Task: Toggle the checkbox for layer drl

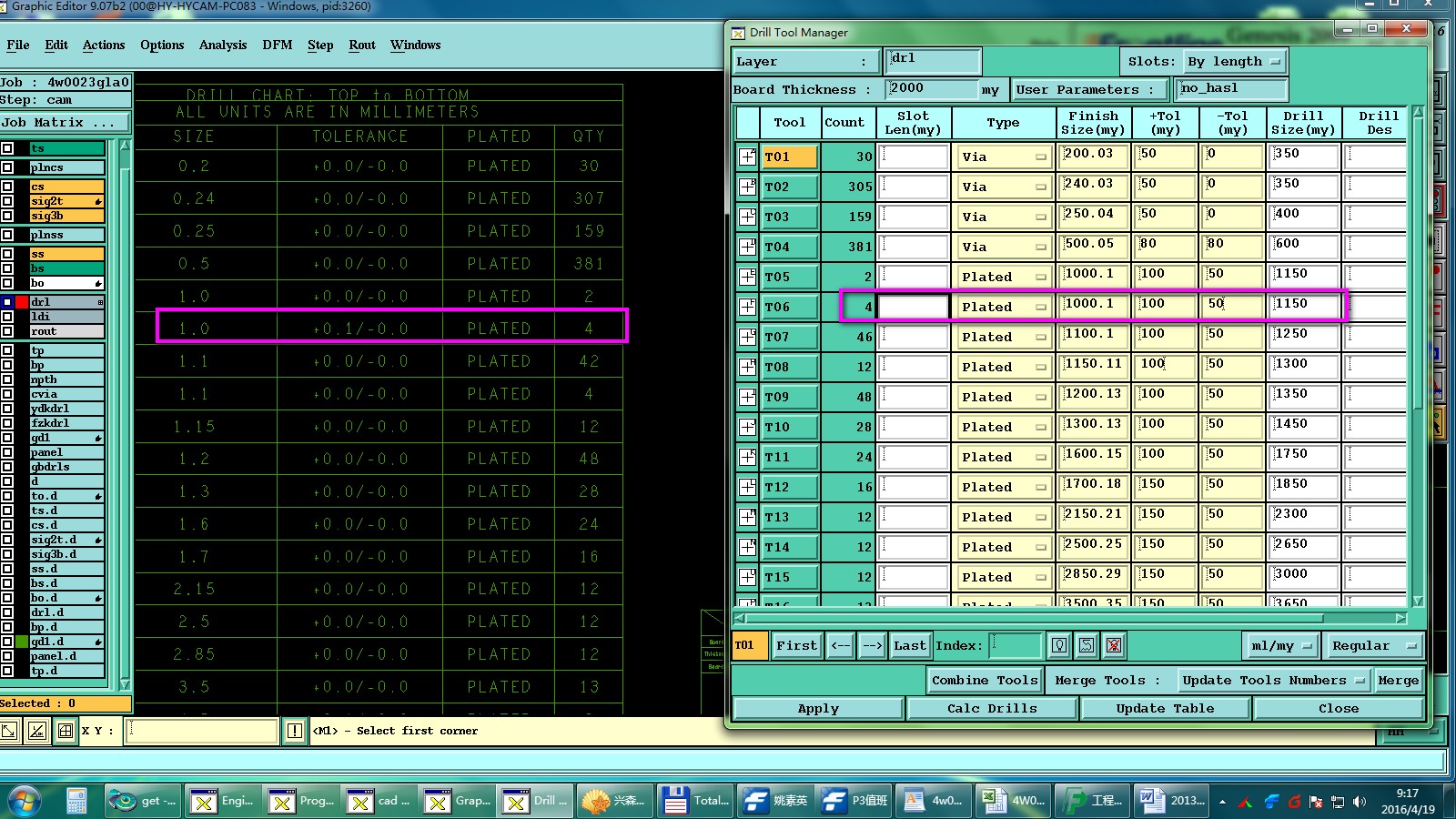Action: 7,302
